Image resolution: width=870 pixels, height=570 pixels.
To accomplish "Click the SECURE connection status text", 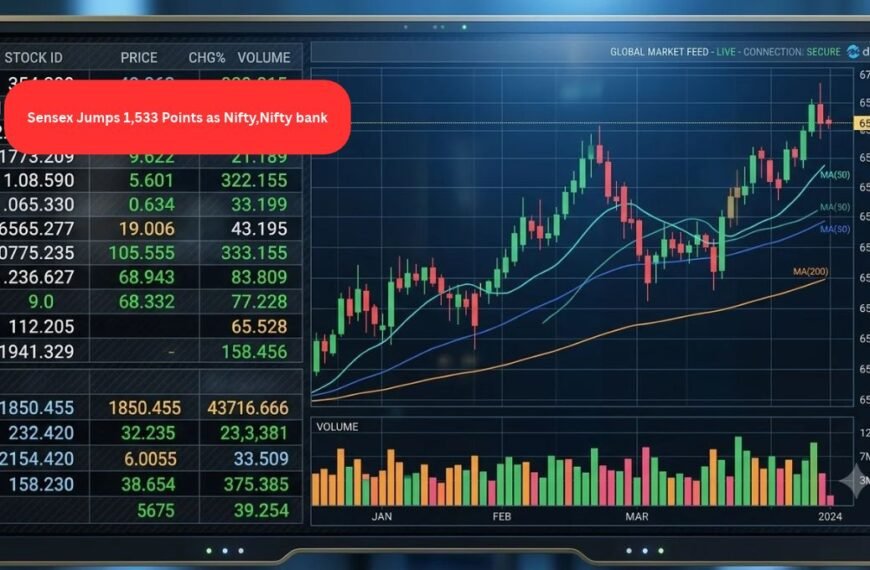I will [823, 52].
